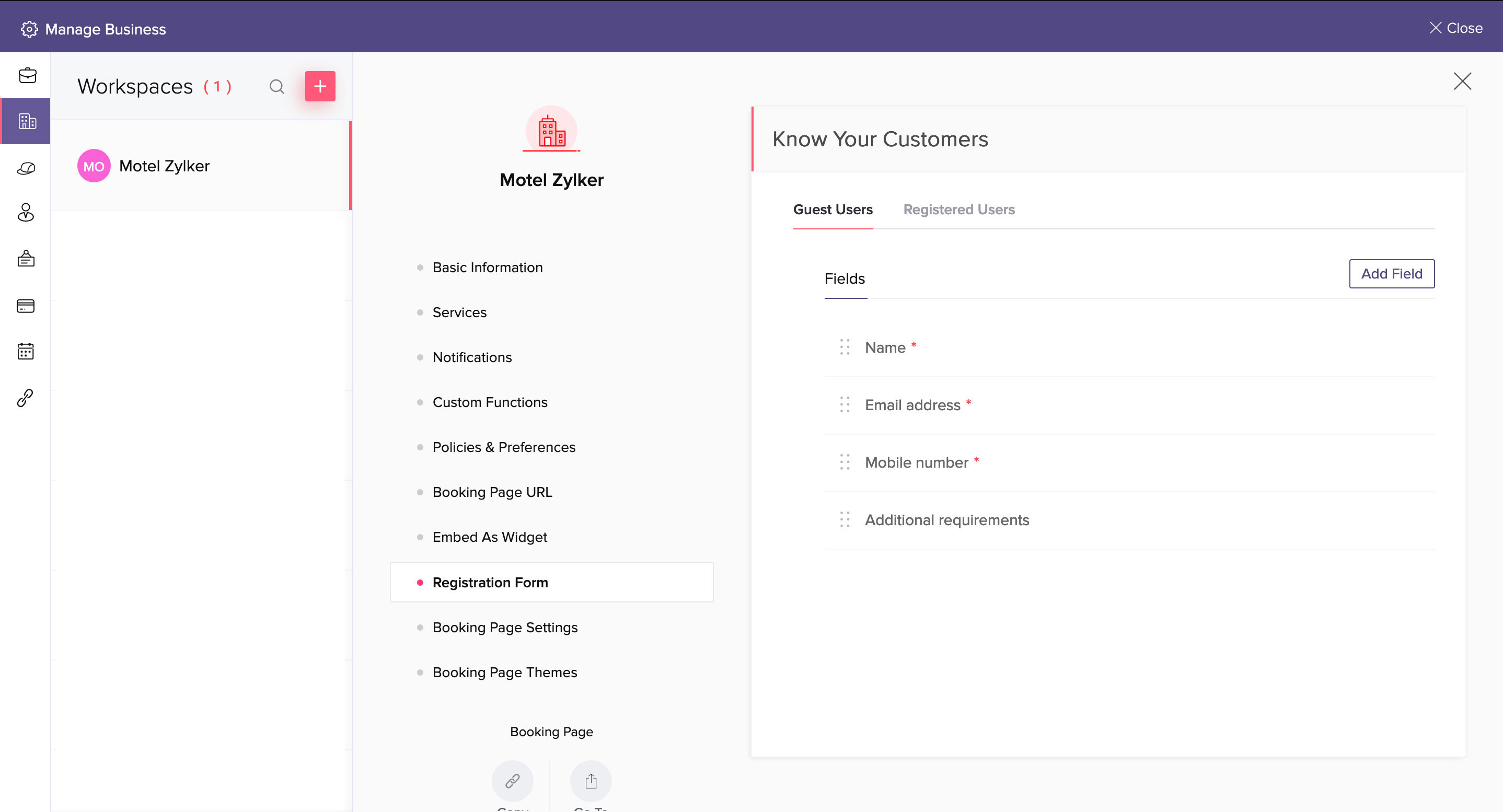Close the Know Your Customers panel

[x=1462, y=81]
